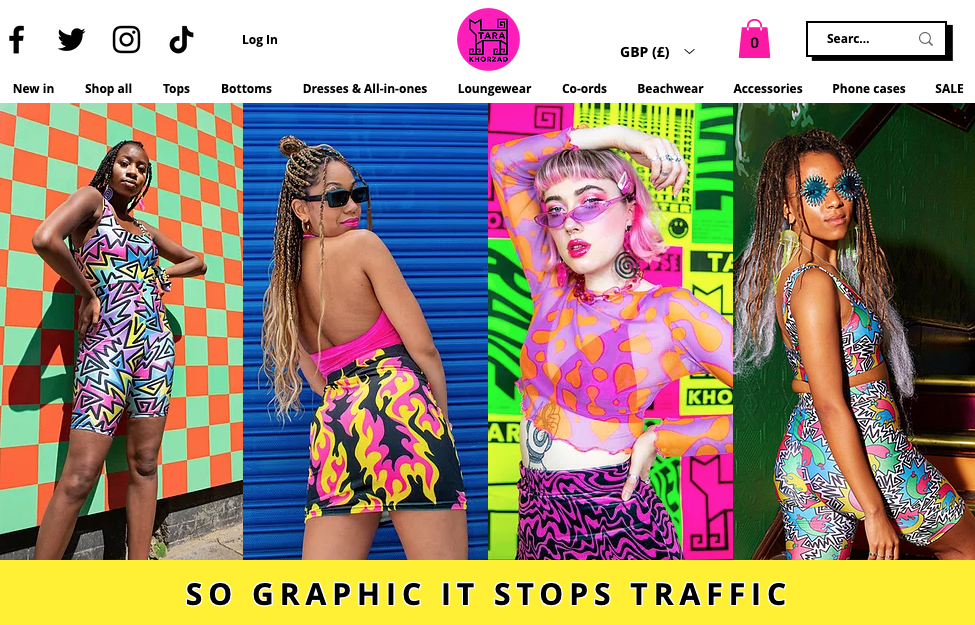Click the Tara Khorzad pink logo
This screenshot has width=975, height=625.
pos(488,39)
